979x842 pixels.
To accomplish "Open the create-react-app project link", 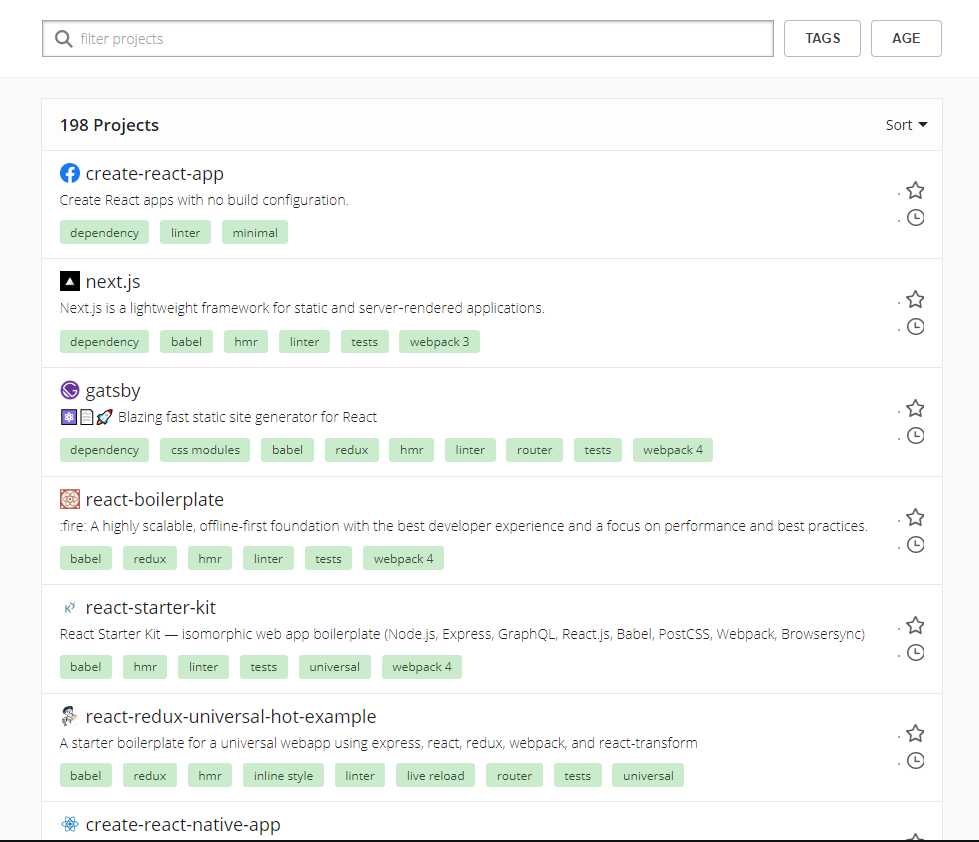I will (154, 174).
